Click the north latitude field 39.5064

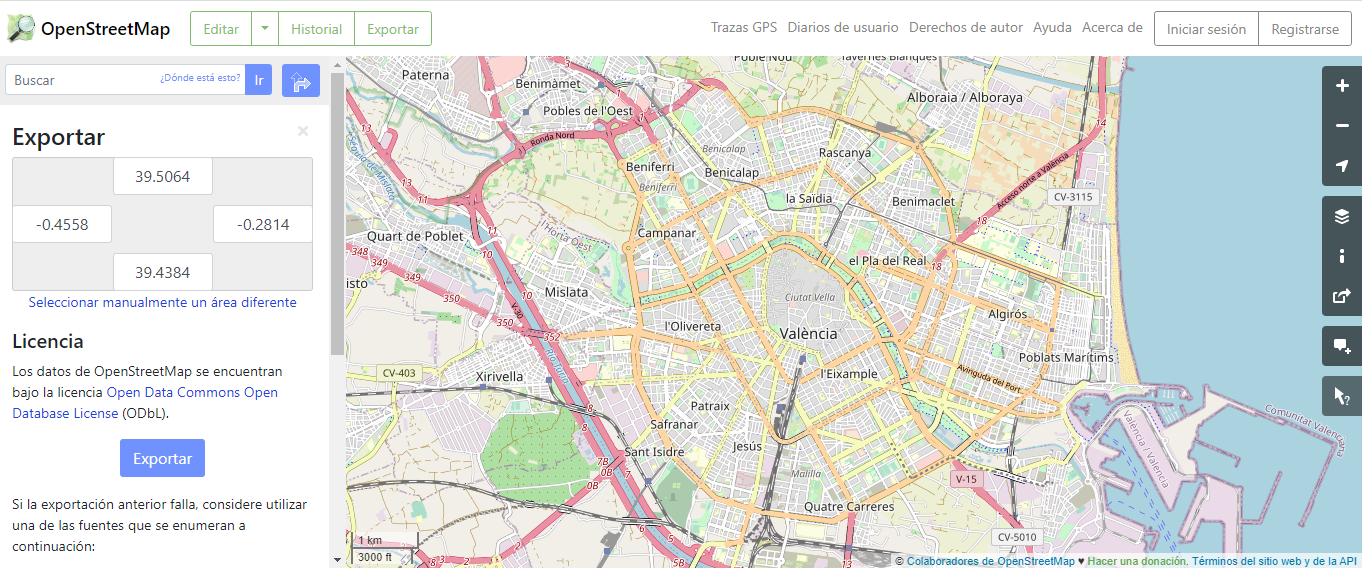click(x=163, y=176)
